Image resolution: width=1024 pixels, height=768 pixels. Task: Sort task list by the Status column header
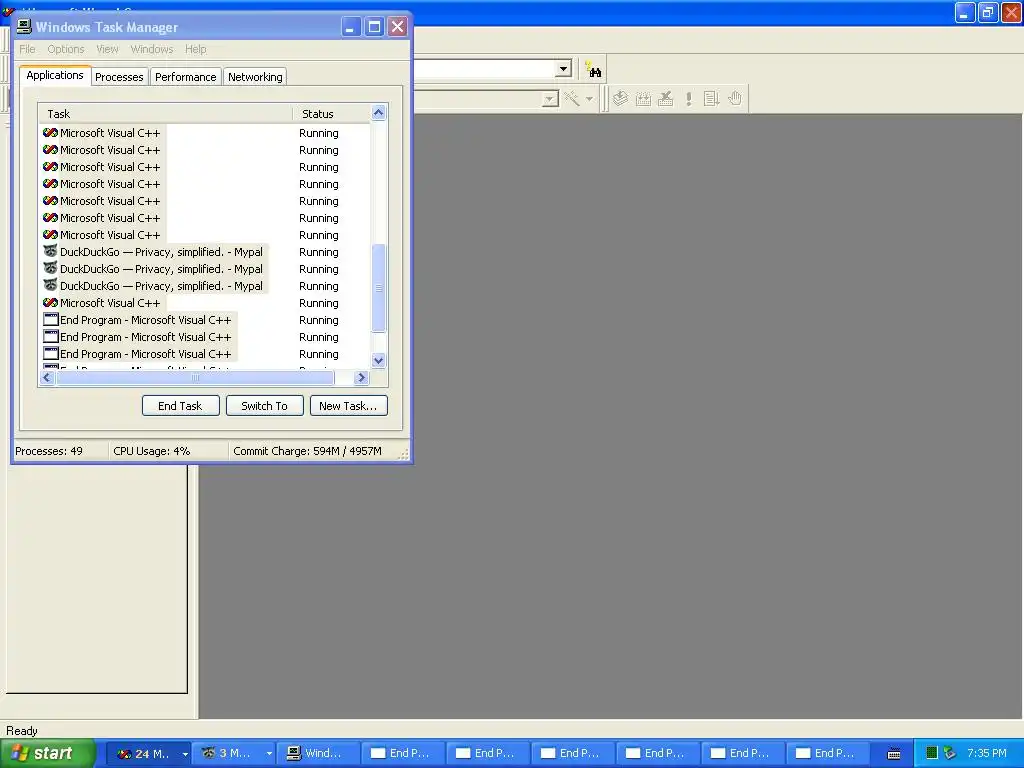tap(331, 114)
